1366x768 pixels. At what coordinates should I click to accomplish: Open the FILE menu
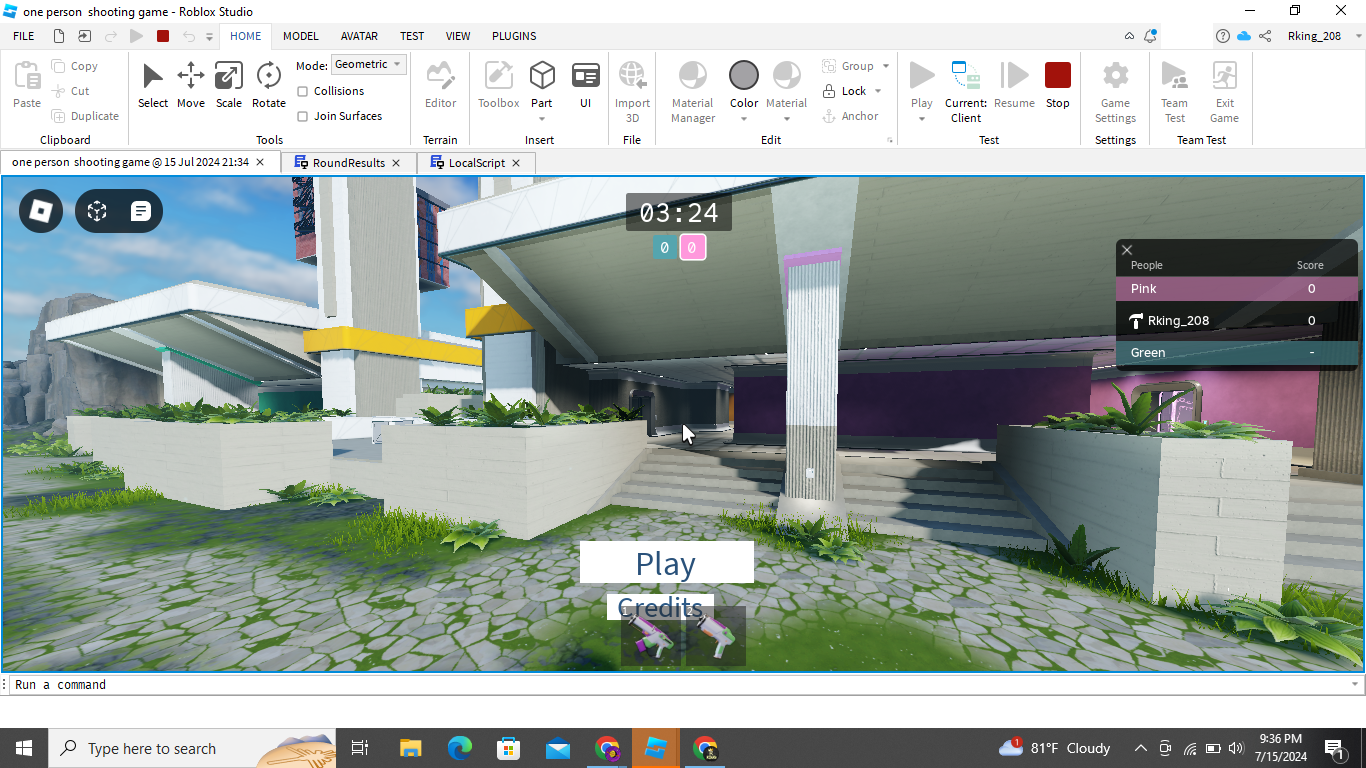[23, 36]
